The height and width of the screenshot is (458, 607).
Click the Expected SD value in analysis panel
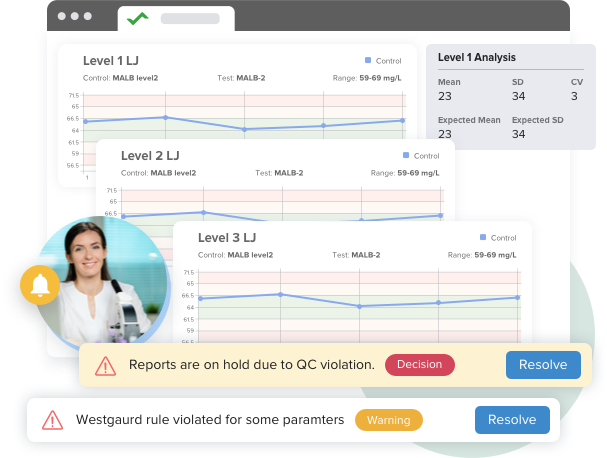(519, 133)
